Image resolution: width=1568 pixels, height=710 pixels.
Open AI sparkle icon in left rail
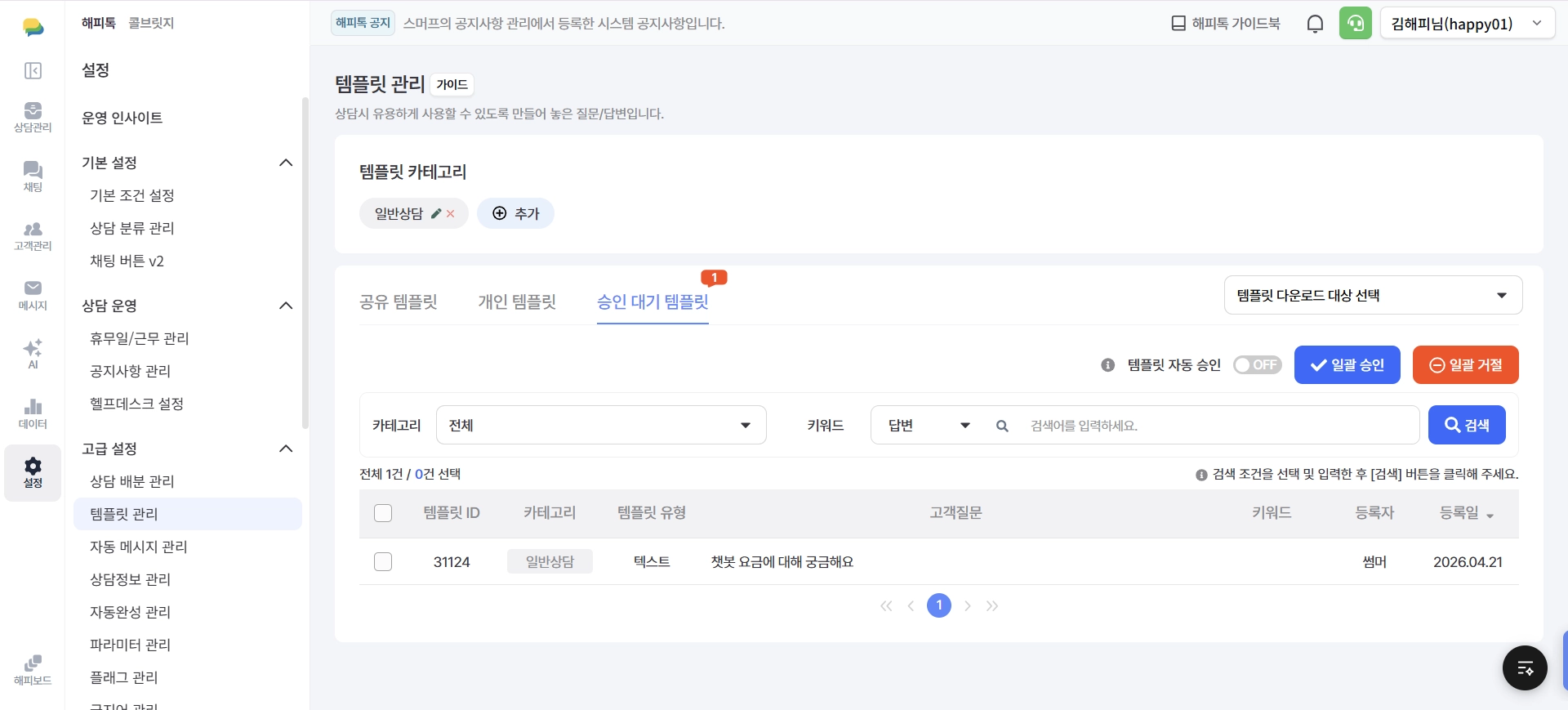(33, 354)
